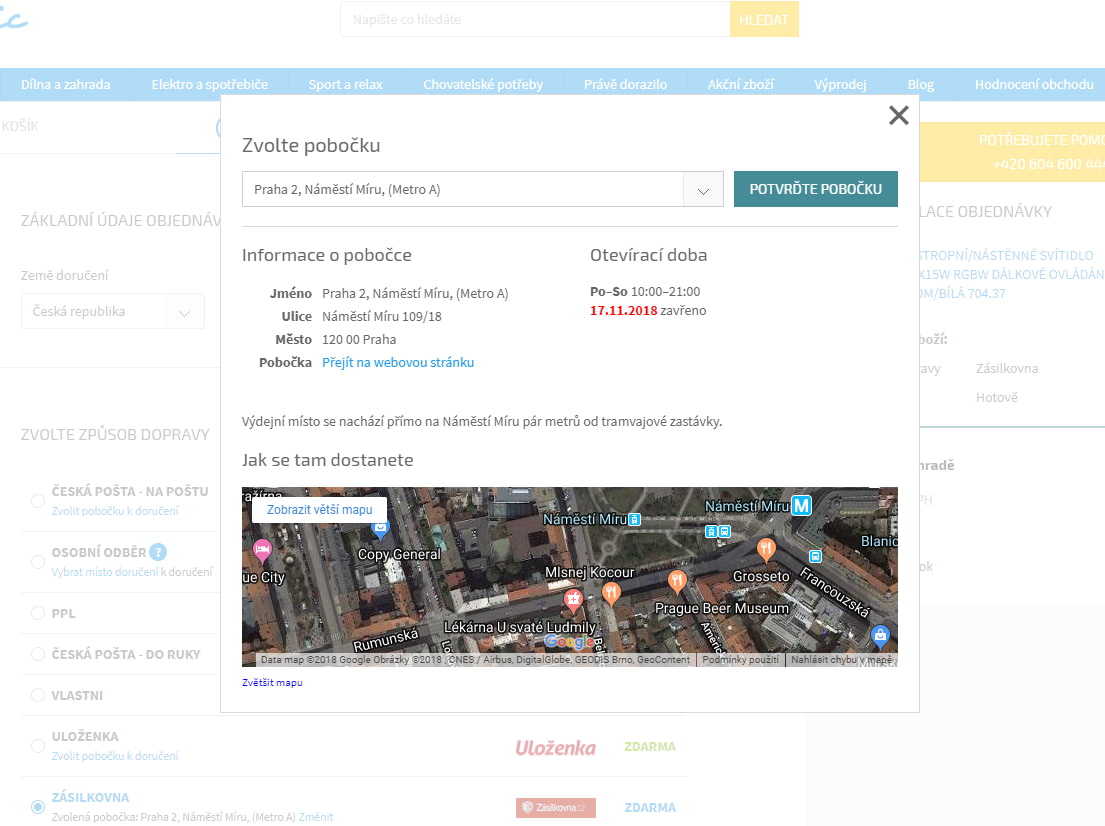
Task: Click the Uloženka logo
Action: (555, 748)
